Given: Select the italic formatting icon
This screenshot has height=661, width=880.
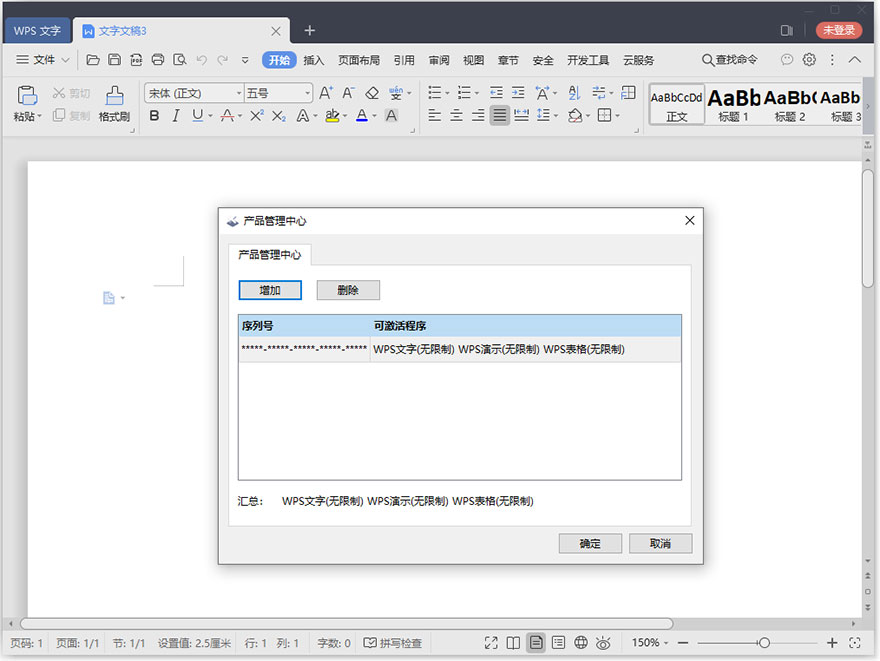Looking at the screenshot, I should [x=174, y=116].
